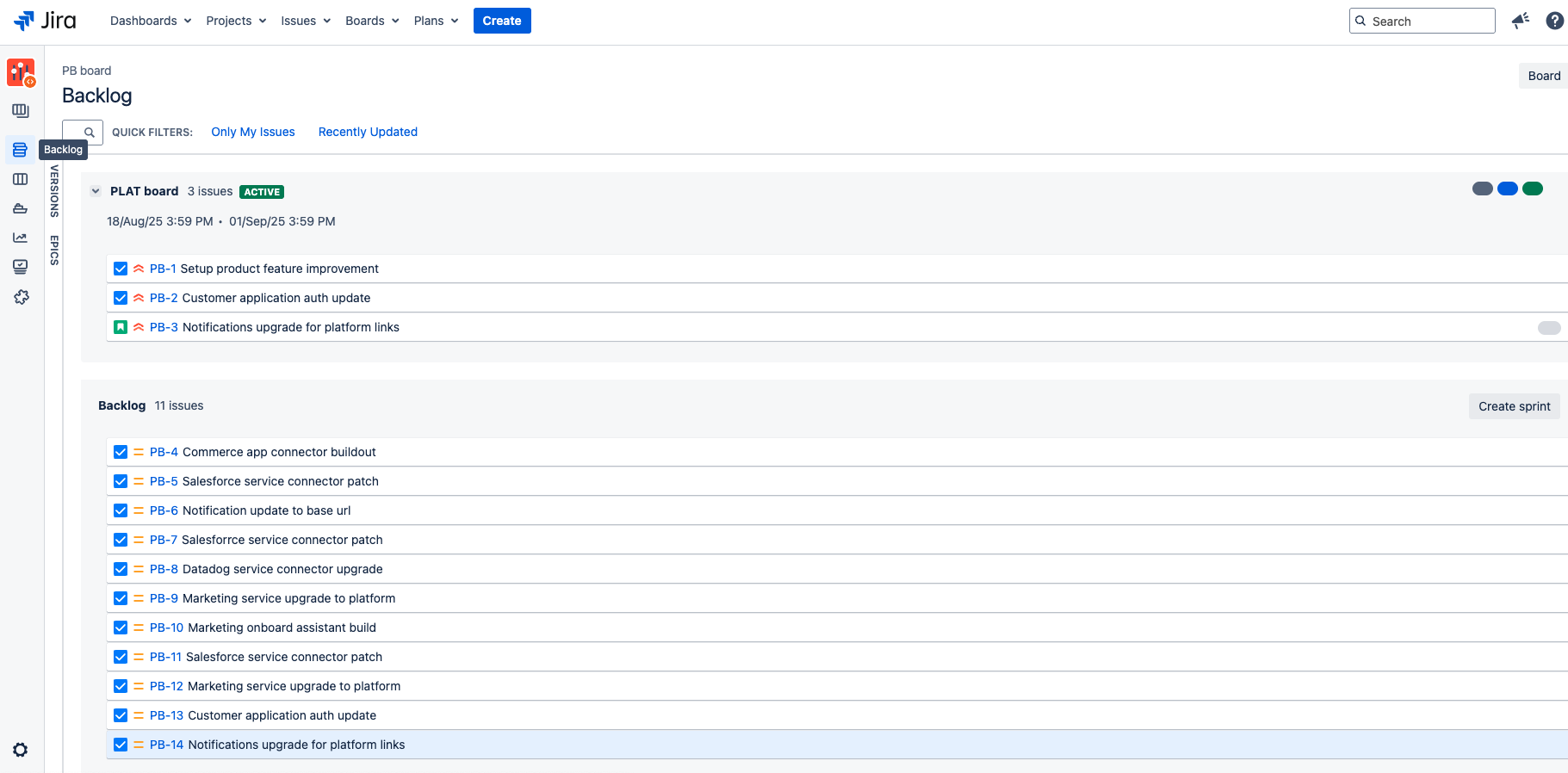Click the help question mark icon

(x=1554, y=21)
